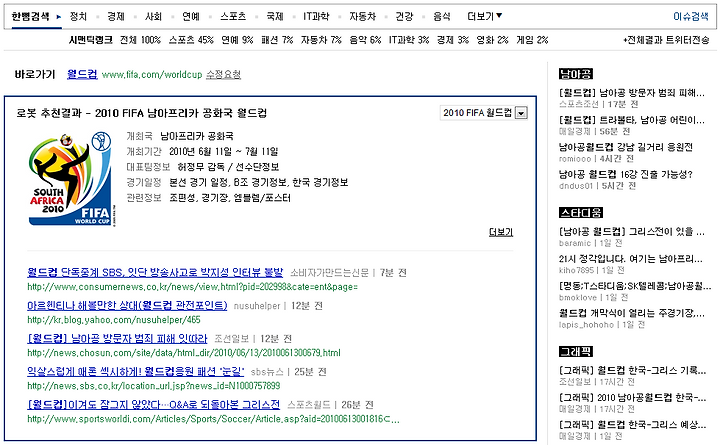
Task: Filter semantic link by IT과학 3%
Action: click(x=409, y=40)
